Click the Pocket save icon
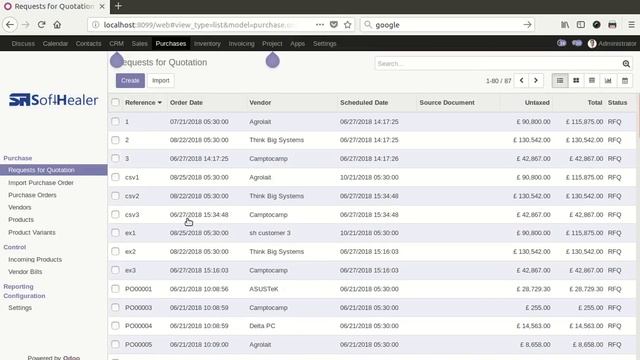The height and width of the screenshot is (360, 640). tap(334, 25)
